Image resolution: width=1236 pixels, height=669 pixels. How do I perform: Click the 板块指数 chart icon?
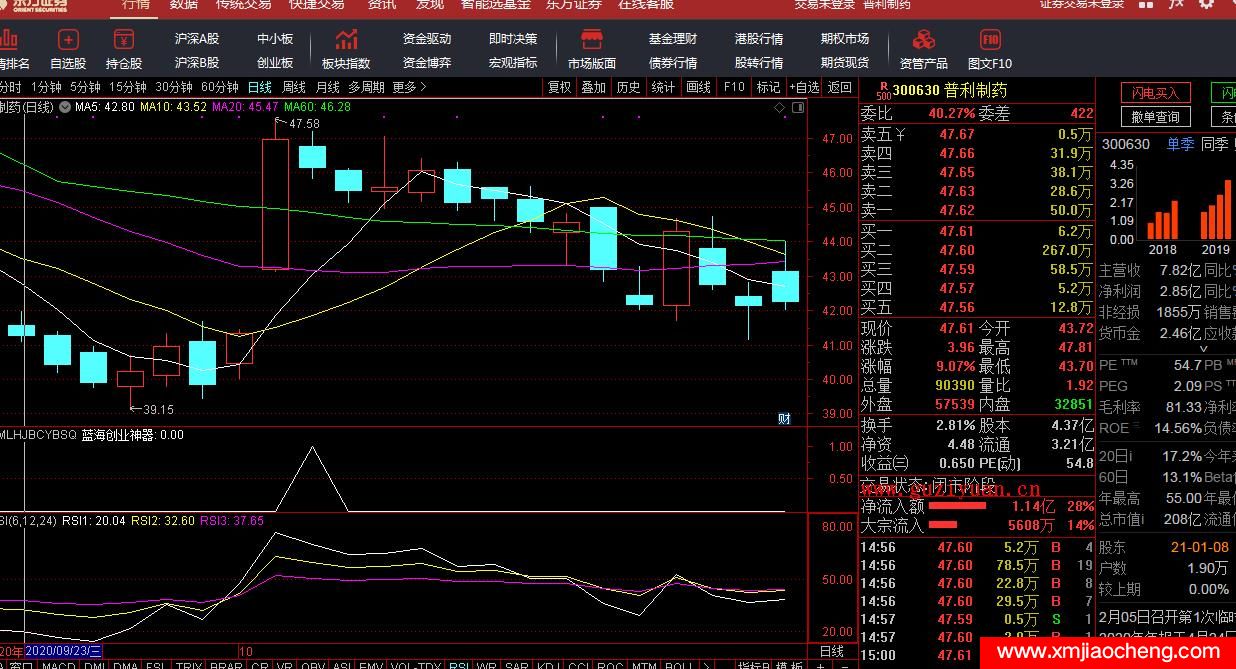pos(346,40)
